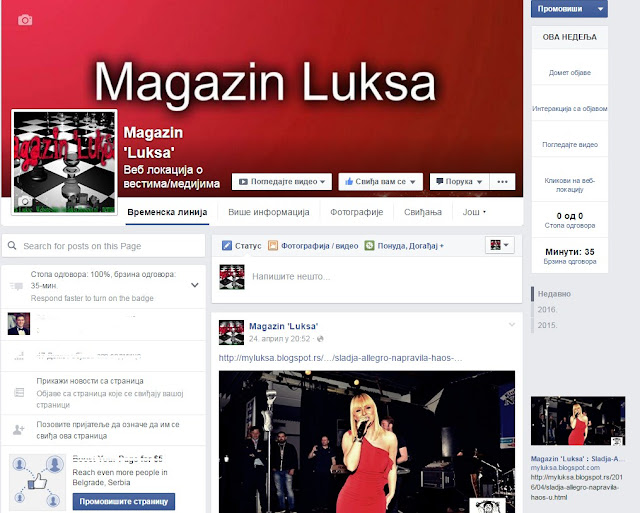Click the public globe icon on post
This screenshot has width=640, height=513.
pos(320,339)
